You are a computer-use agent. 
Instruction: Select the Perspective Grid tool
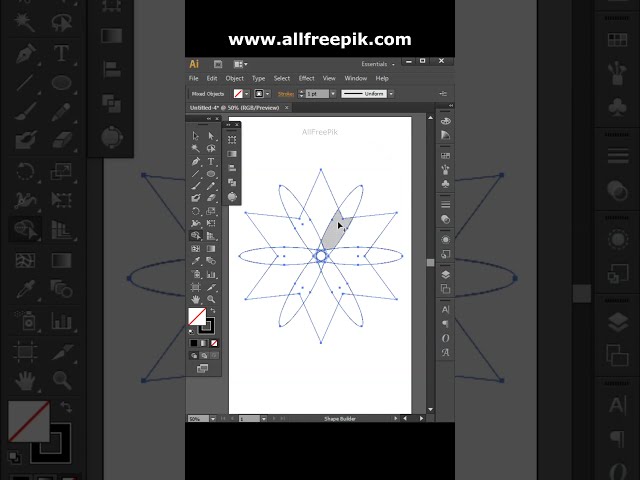coord(211,236)
